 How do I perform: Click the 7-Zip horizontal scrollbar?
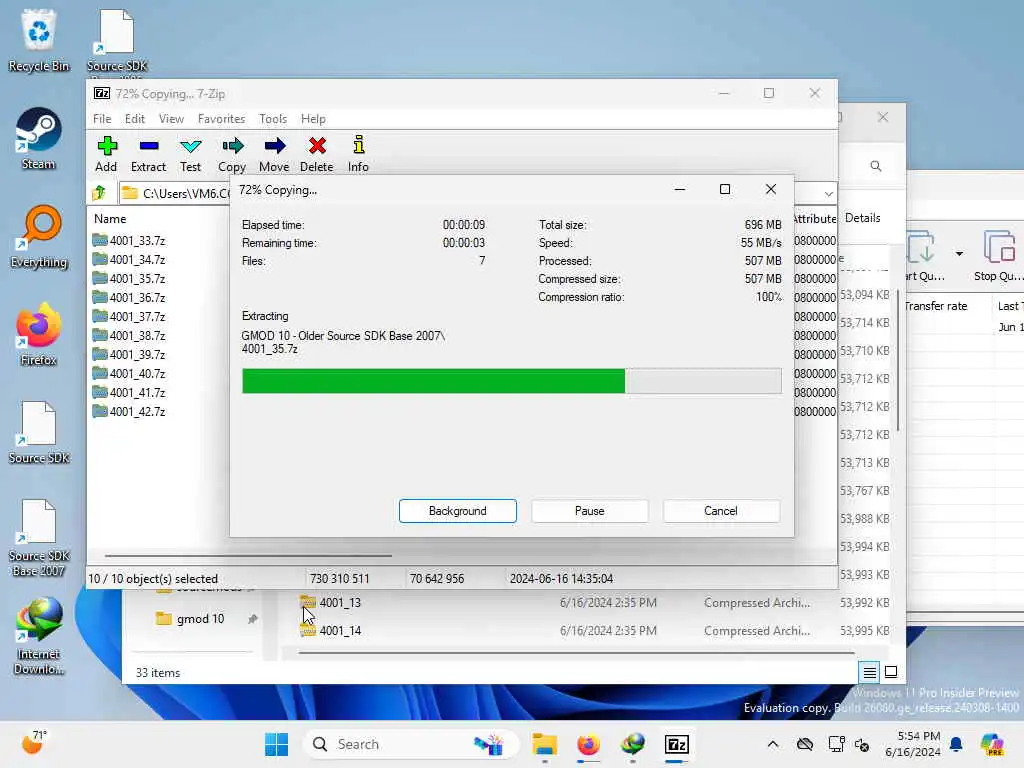[248, 556]
